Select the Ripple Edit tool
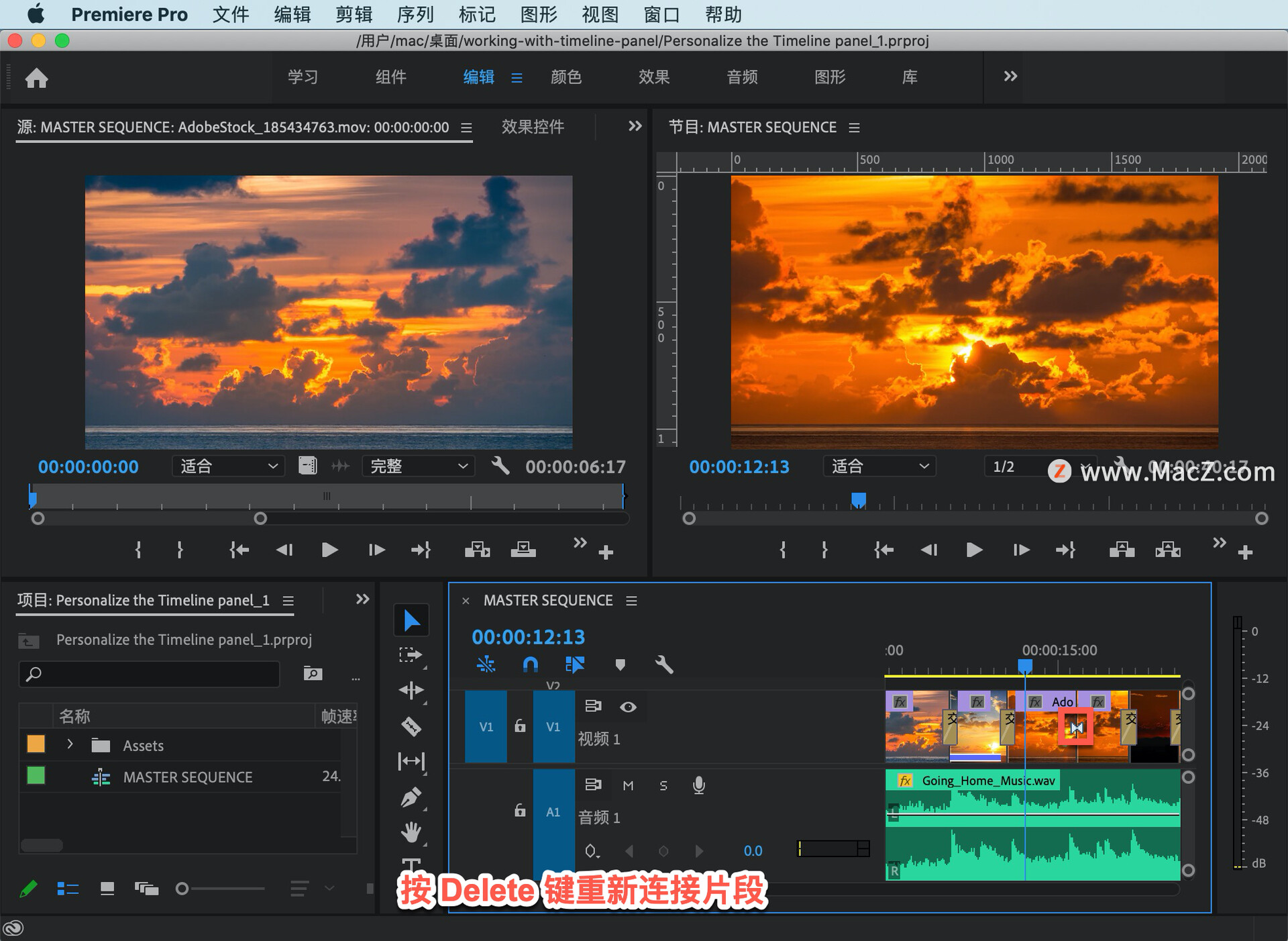Viewport: 1288px width, 941px height. [x=411, y=690]
